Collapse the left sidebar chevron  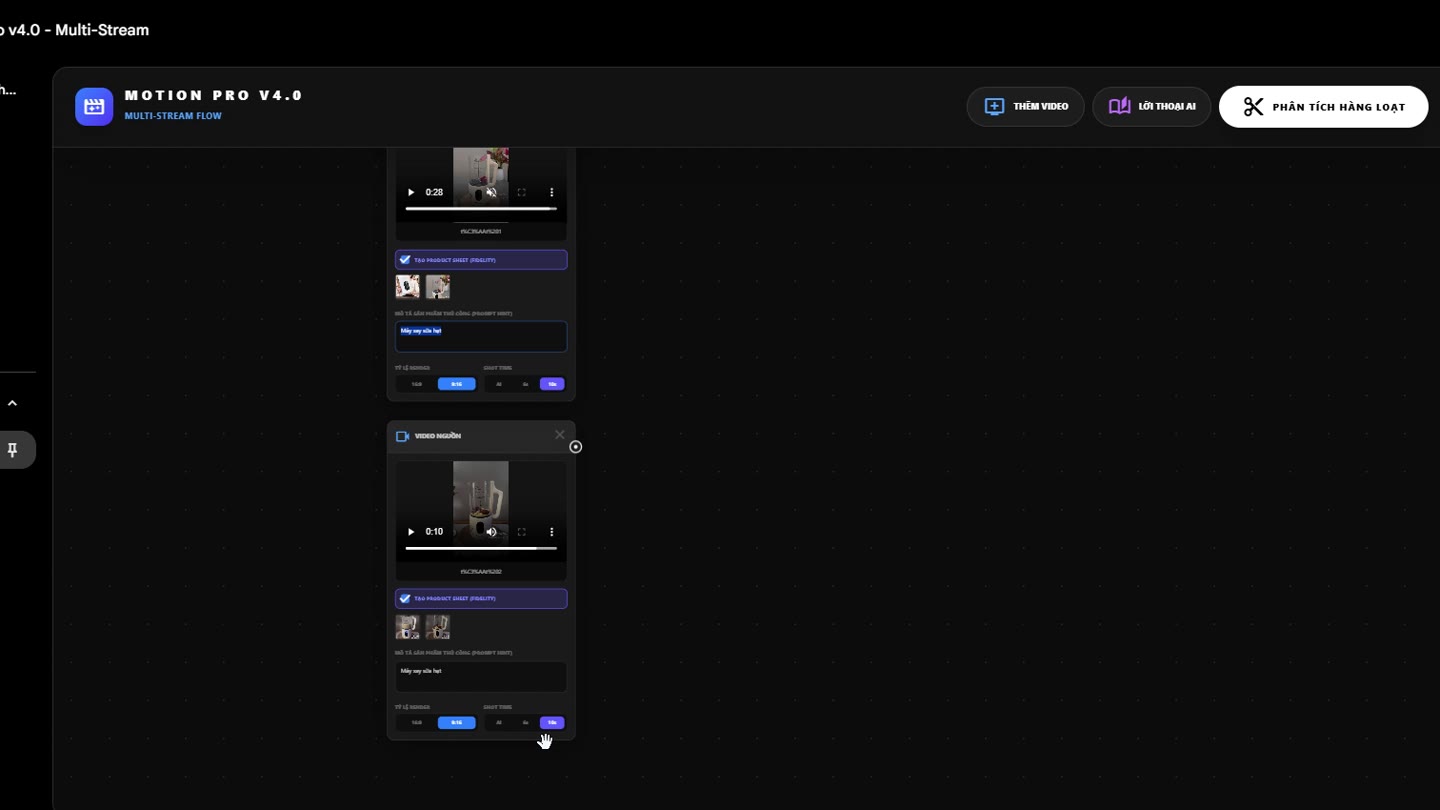(x=12, y=403)
